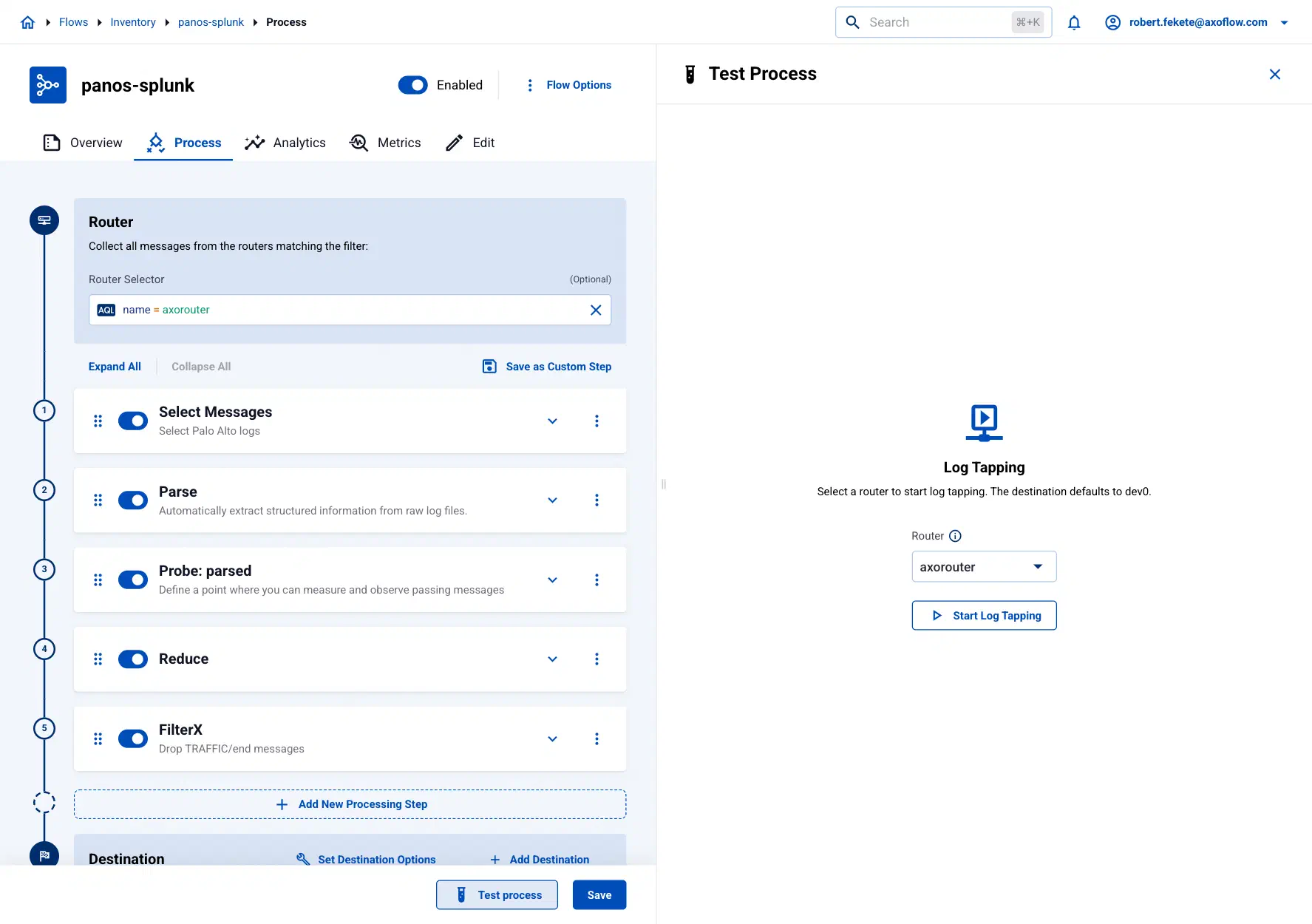The image size is (1312, 924).
Task: Click Add New Processing Step
Action: pos(350,804)
